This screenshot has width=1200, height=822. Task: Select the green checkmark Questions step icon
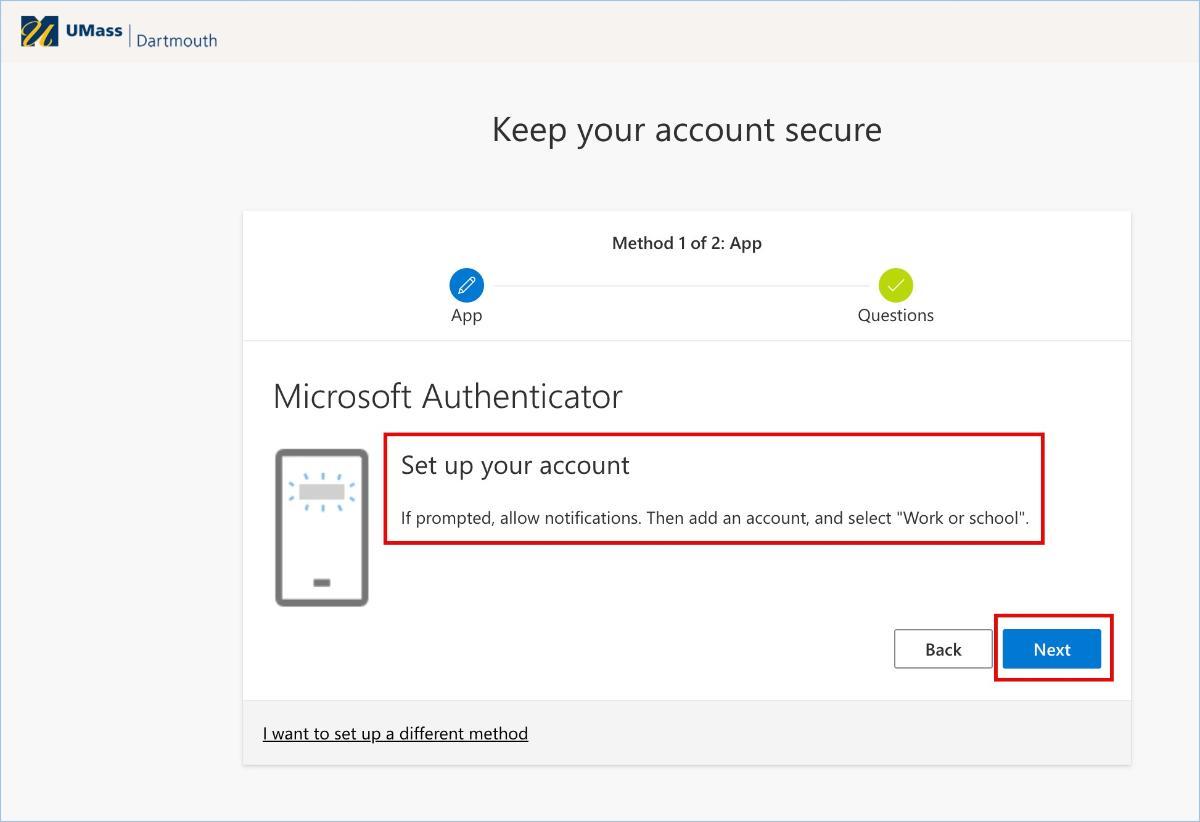point(895,286)
